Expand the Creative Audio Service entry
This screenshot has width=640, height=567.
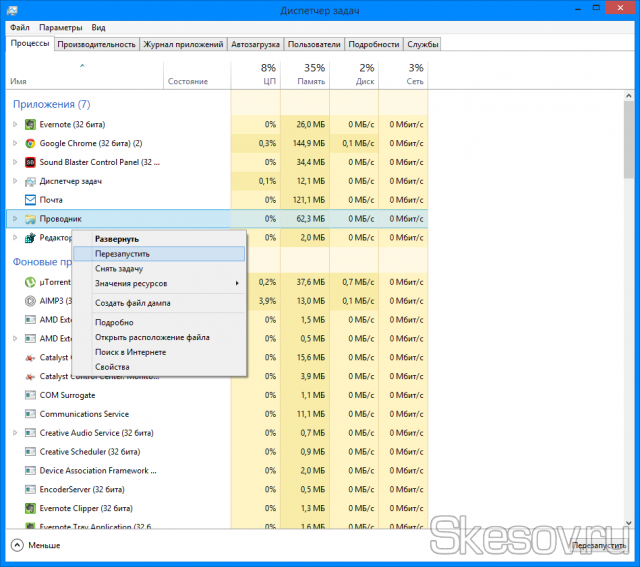click(x=15, y=433)
